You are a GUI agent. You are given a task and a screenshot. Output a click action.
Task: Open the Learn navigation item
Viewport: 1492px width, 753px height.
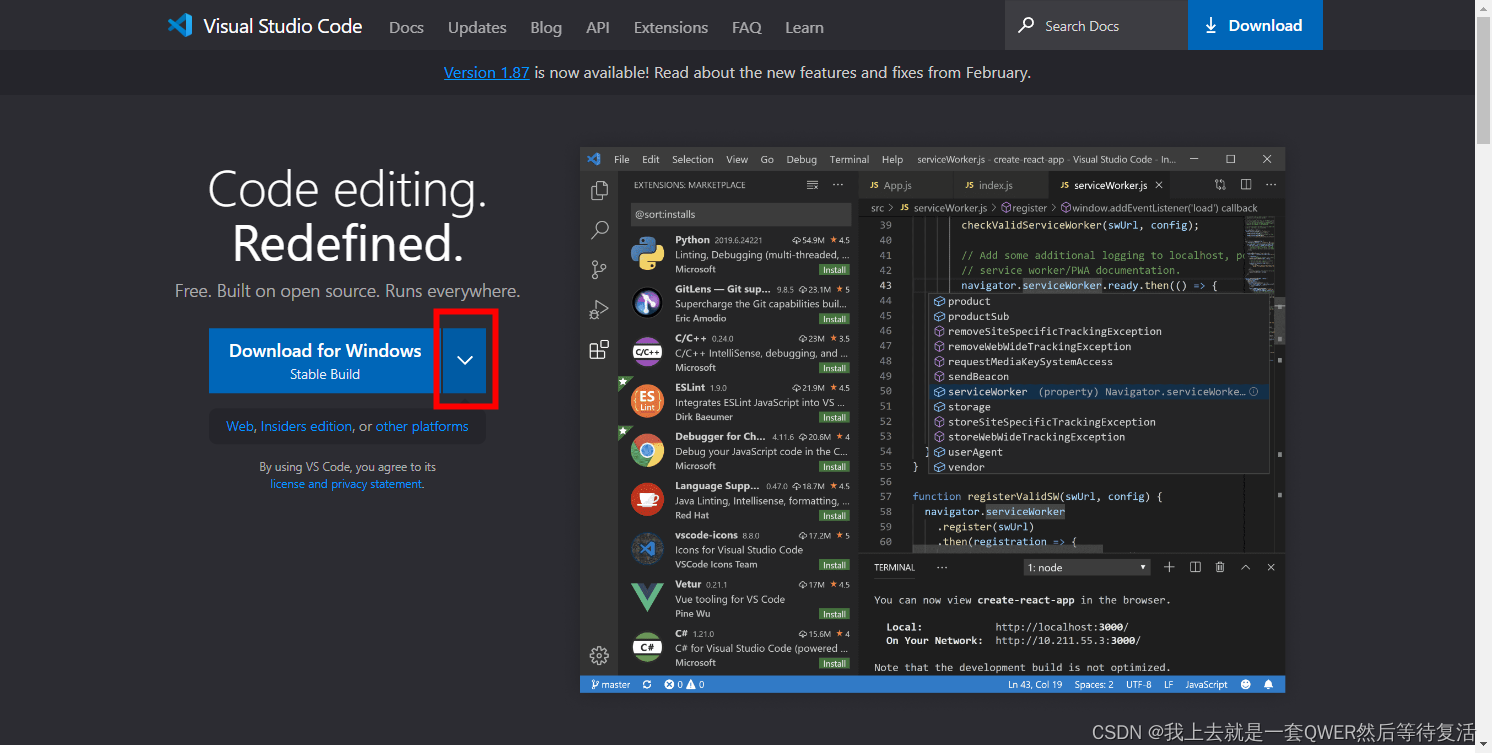pos(804,27)
